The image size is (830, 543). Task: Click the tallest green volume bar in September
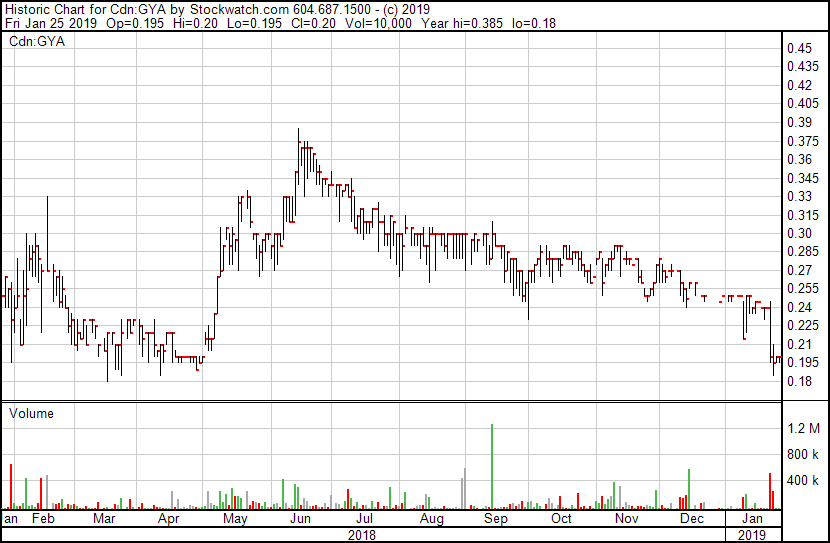[492, 466]
